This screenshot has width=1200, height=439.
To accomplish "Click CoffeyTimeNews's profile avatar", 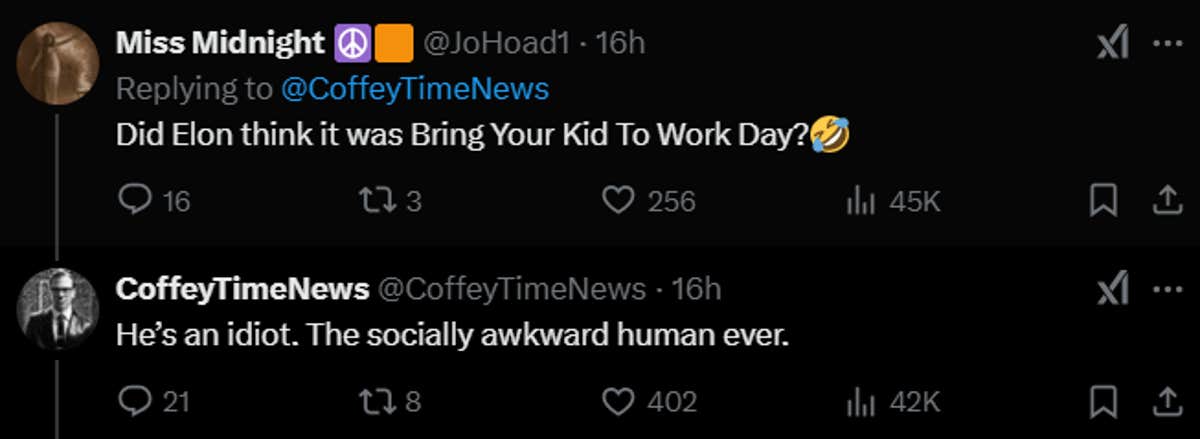I will click(x=58, y=310).
